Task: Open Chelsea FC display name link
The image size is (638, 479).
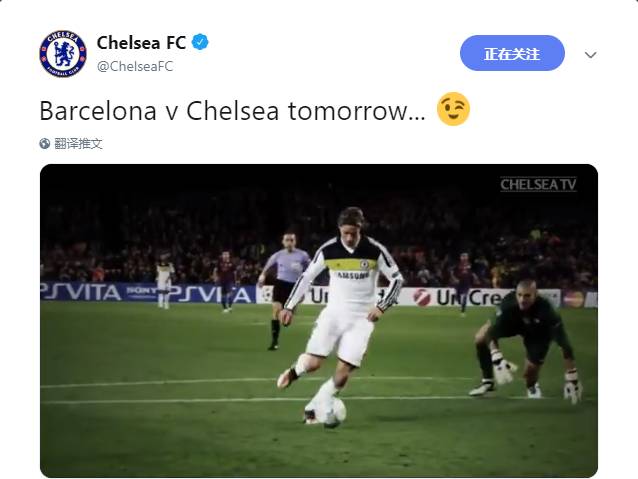Action: (x=141, y=42)
